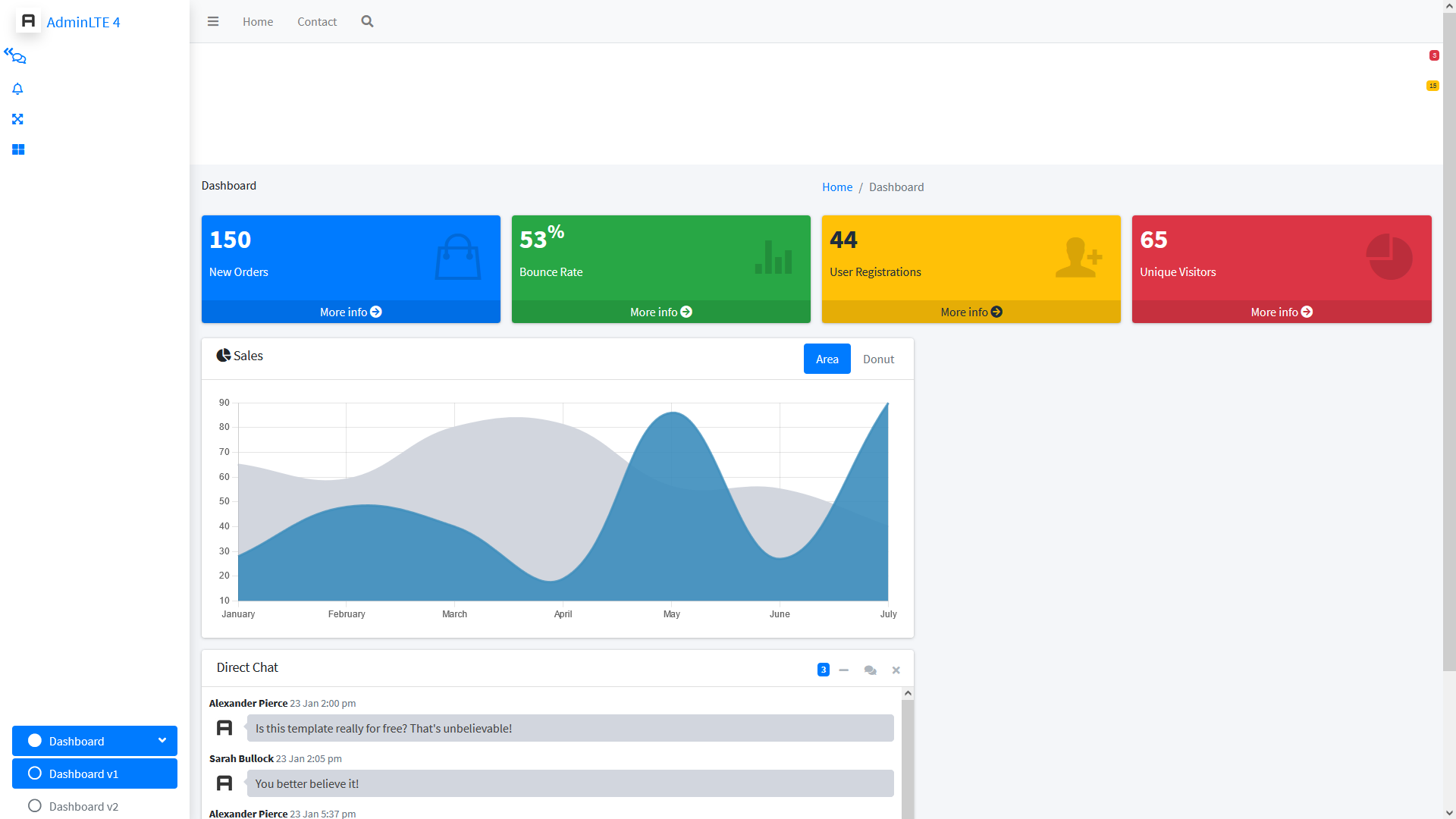Follow the Home breadcrumb link
This screenshot has width=1456, height=819.
coord(837,187)
